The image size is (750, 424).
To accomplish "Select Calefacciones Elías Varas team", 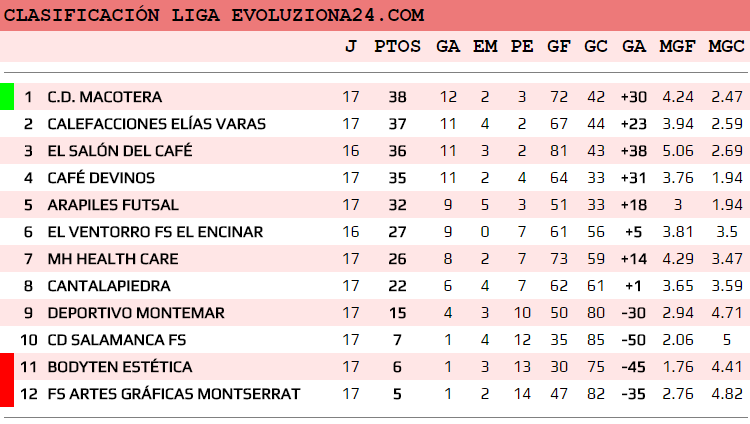I will [156, 124].
